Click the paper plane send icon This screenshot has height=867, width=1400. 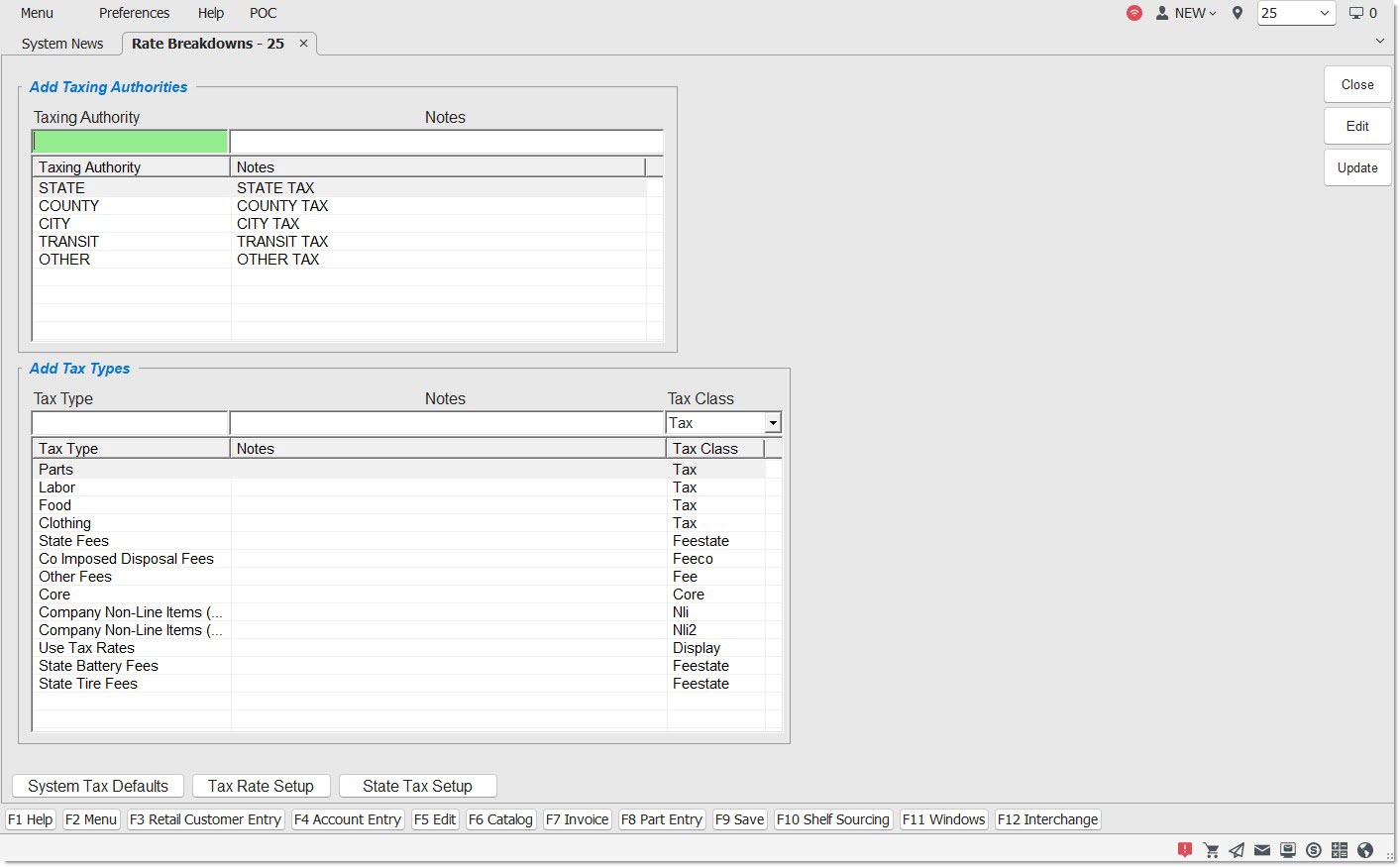(x=1237, y=850)
